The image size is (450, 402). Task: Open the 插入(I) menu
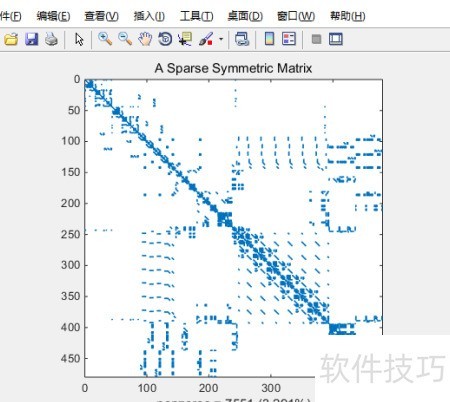click(149, 16)
